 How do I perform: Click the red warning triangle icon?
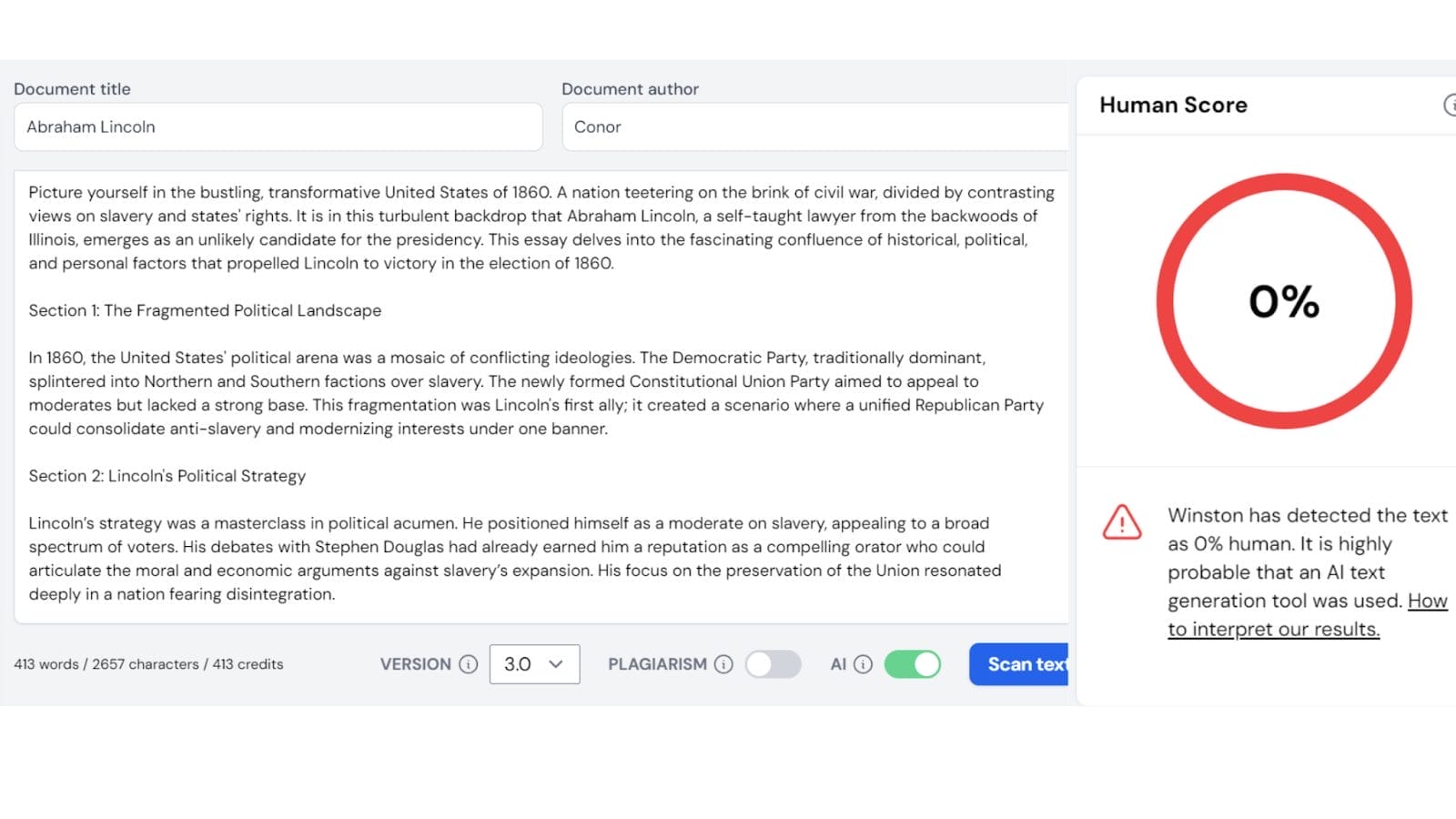click(1121, 525)
